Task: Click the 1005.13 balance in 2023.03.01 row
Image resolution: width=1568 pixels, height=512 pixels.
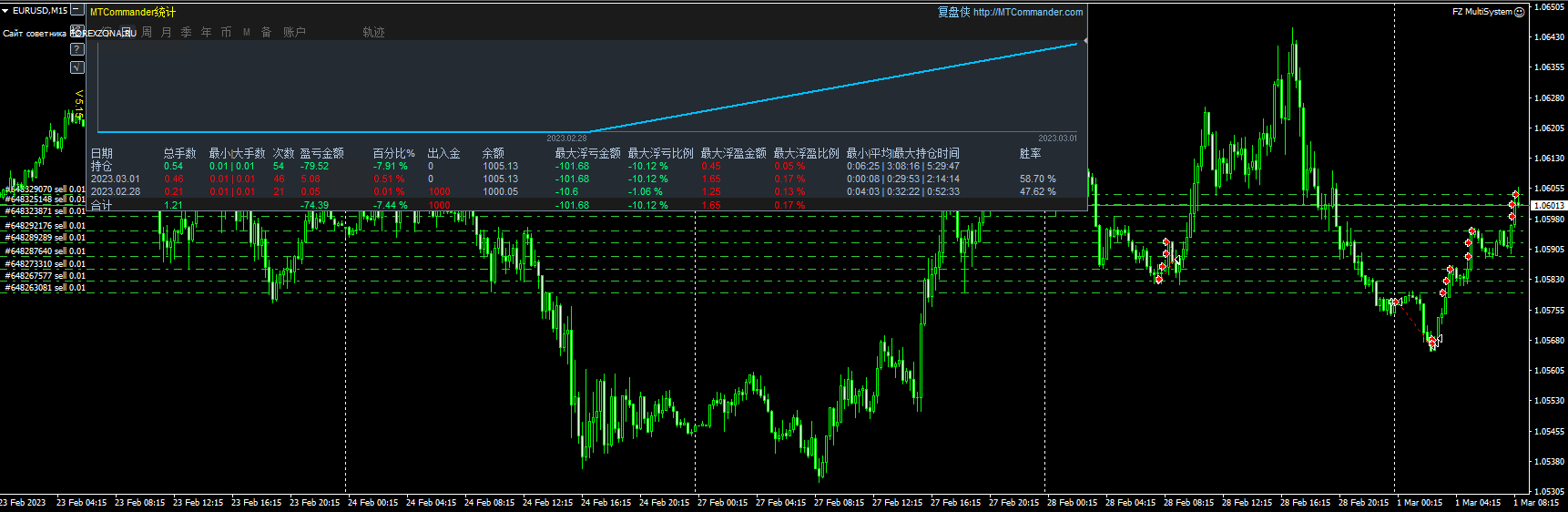Action: pos(500,179)
